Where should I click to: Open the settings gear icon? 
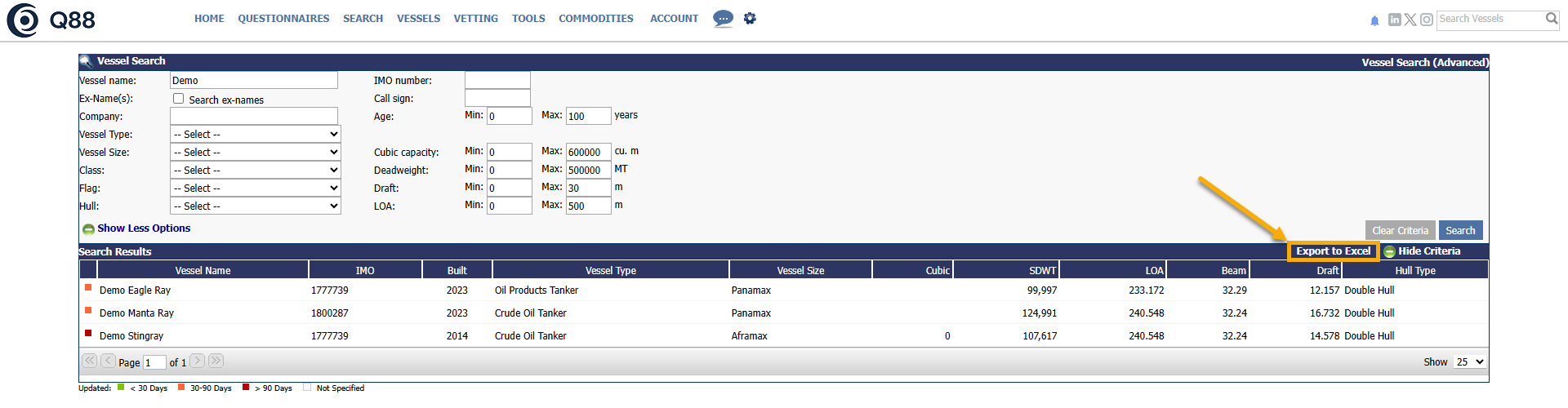click(x=750, y=18)
